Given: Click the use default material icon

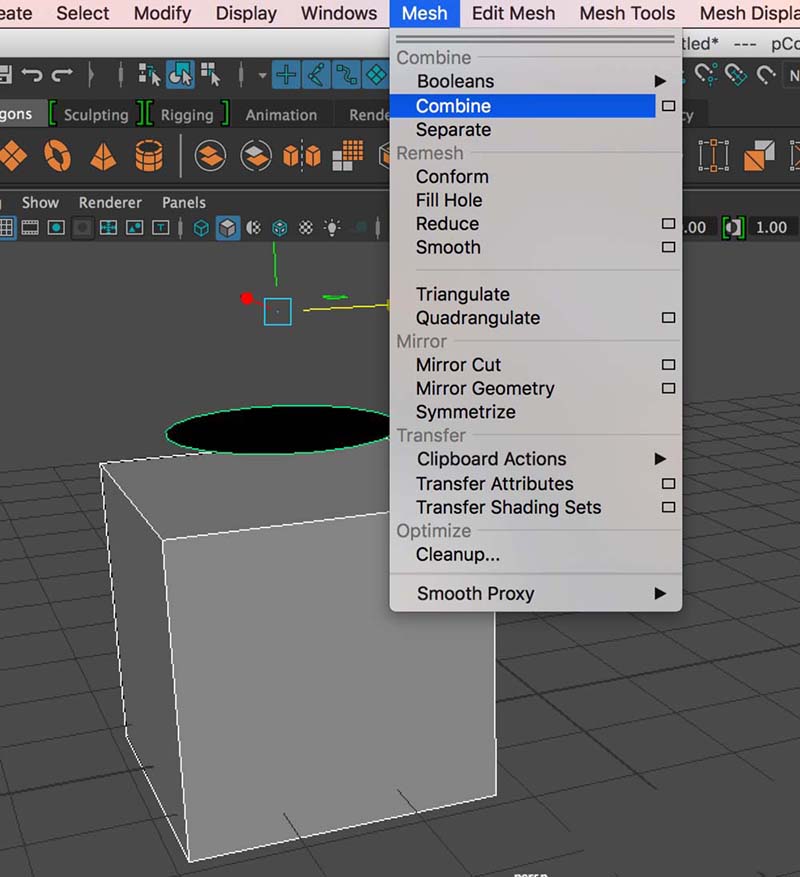Looking at the screenshot, I should [253, 228].
